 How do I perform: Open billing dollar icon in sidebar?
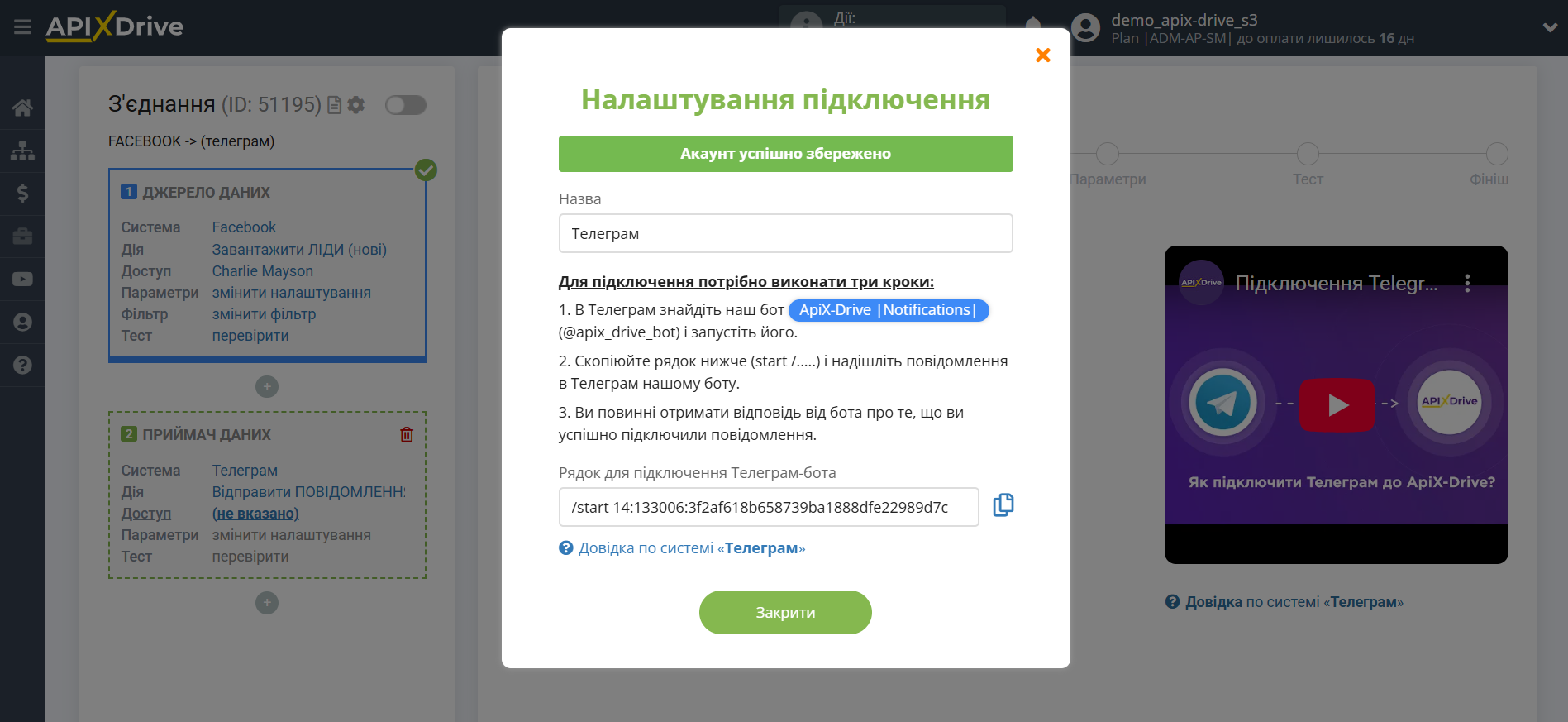click(x=22, y=194)
